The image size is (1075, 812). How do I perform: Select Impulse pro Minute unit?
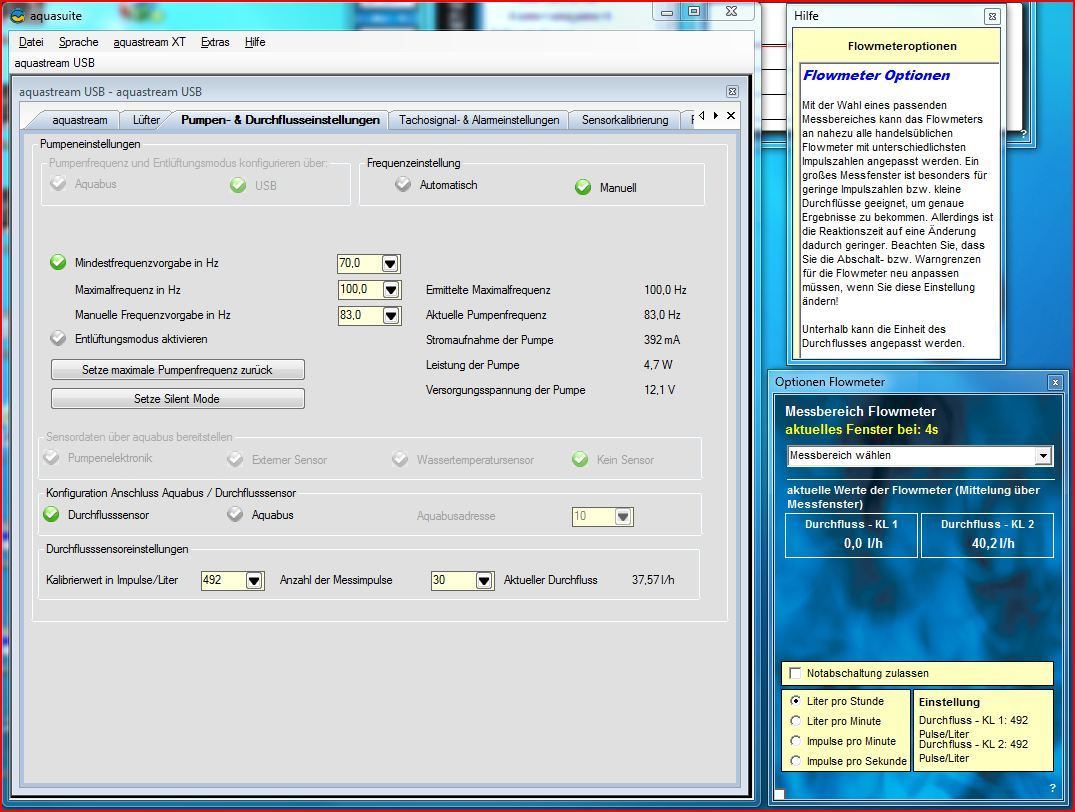[795, 741]
